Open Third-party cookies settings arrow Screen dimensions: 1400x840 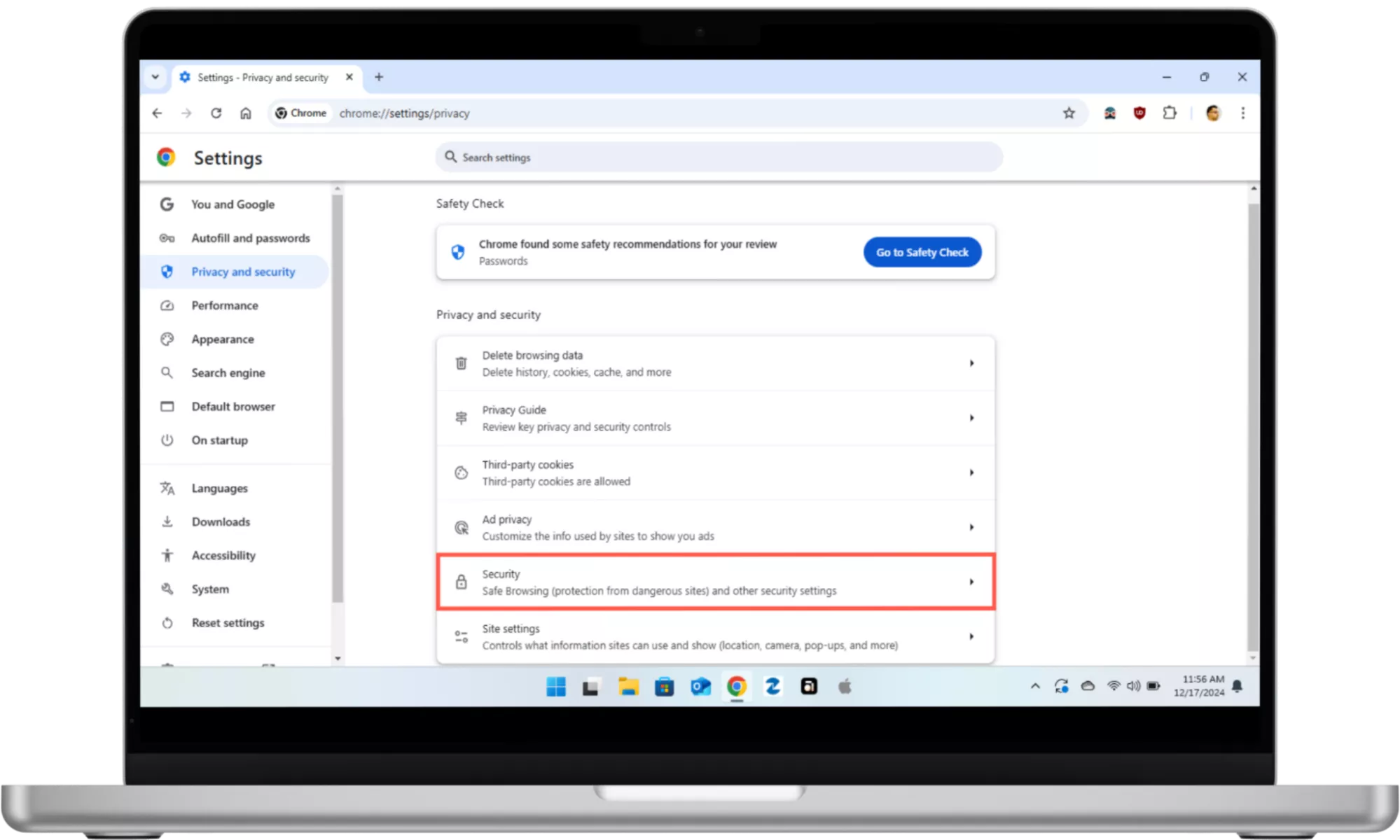pyautogui.click(x=971, y=472)
